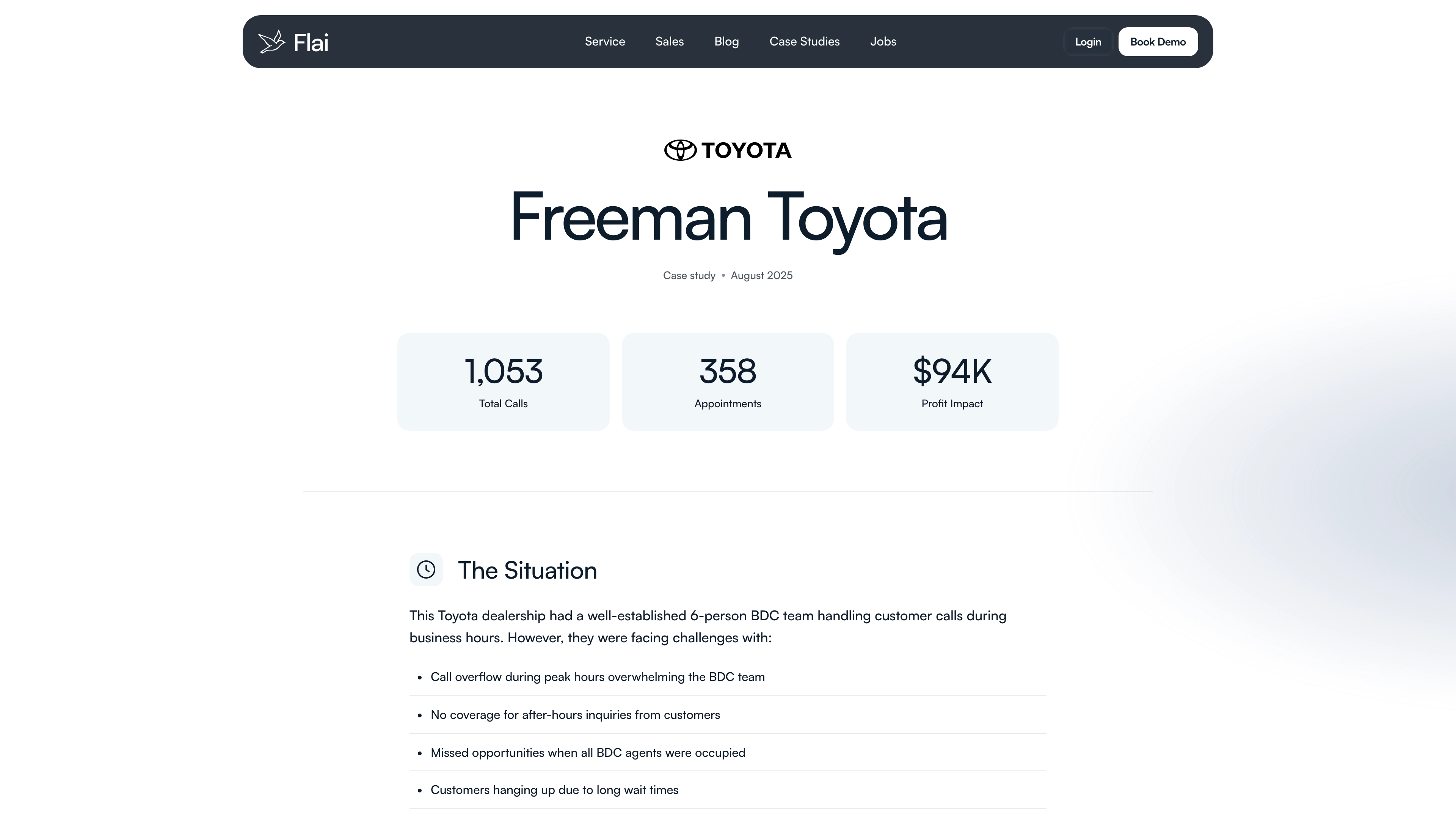
Task: Open the Sales page from navigation
Action: coord(668,41)
